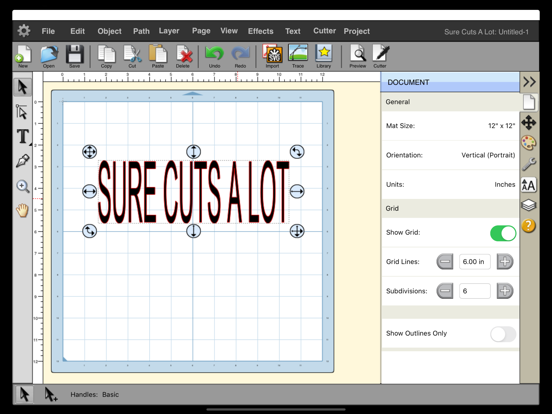Decrease Grid Lines value
The height and width of the screenshot is (414, 552).
click(445, 262)
